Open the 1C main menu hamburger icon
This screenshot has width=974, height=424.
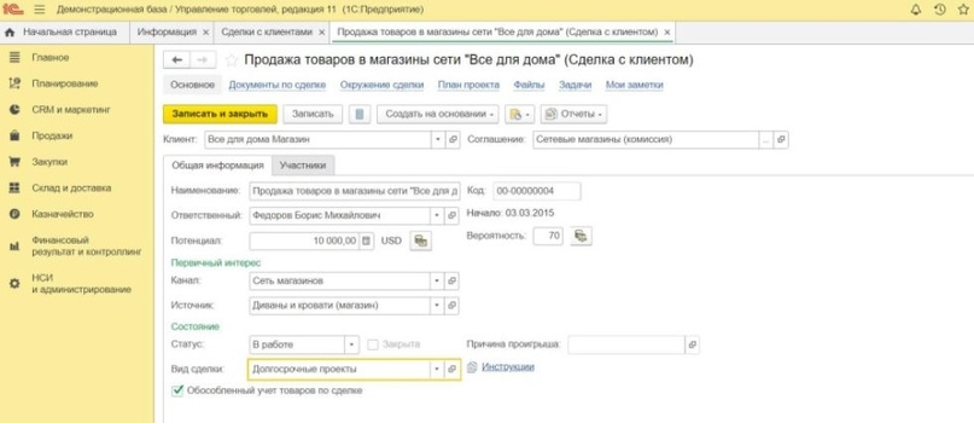pyautogui.click(x=40, y=10)
